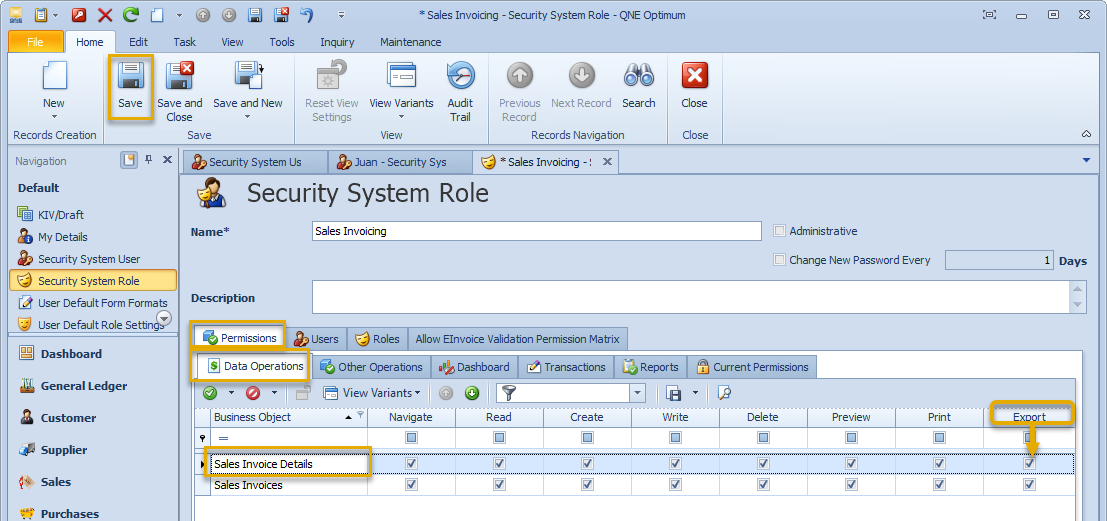This screenshot has height=521, width=1107.
Task: Expand the grid export floppy dropdown arrow
Action: tap(695, 393)
